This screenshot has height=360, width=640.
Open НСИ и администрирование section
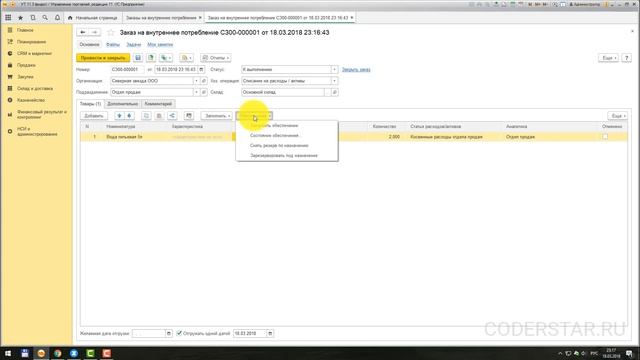[37, 131]
